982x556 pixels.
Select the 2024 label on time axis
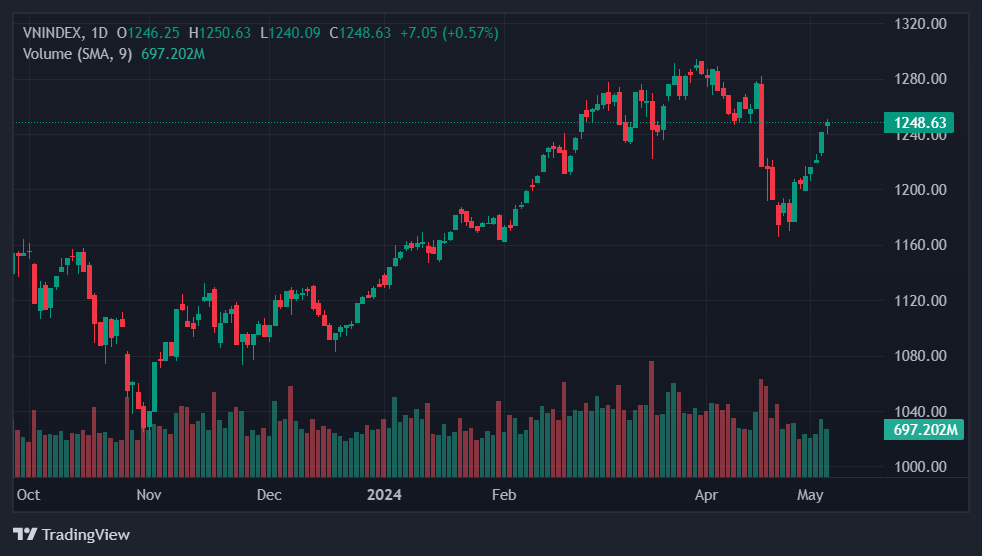point(384,494)
